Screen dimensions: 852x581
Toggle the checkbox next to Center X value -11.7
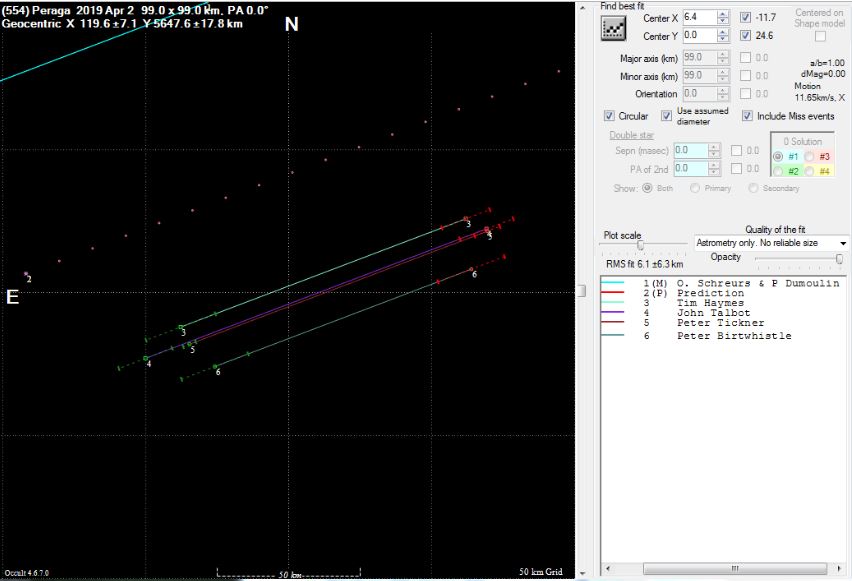click(x=745, y=18)
